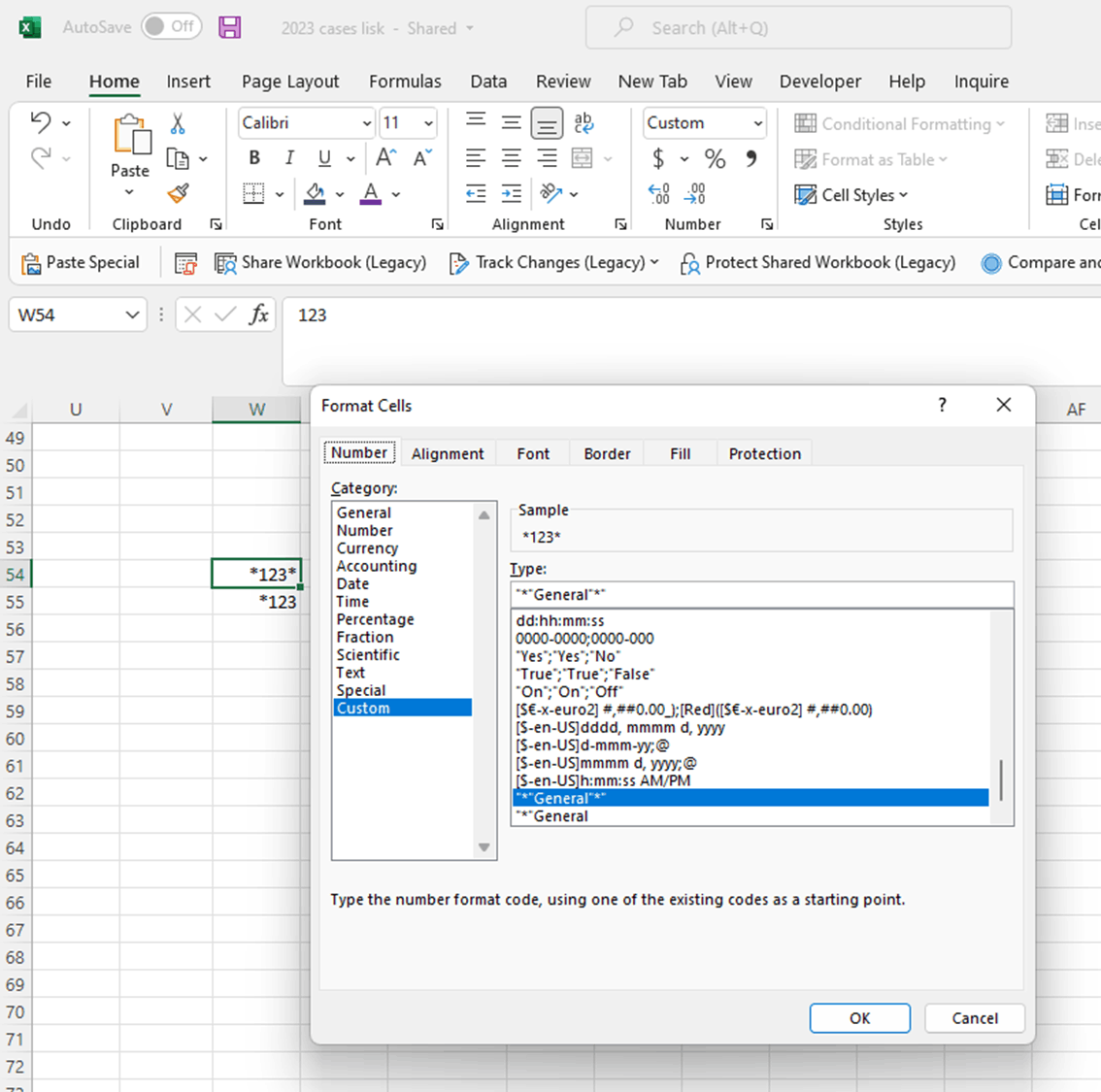1101x1092 pixels.
Task: Click the Copy icon
Action: pyautogui.click(x=178, y=159)
